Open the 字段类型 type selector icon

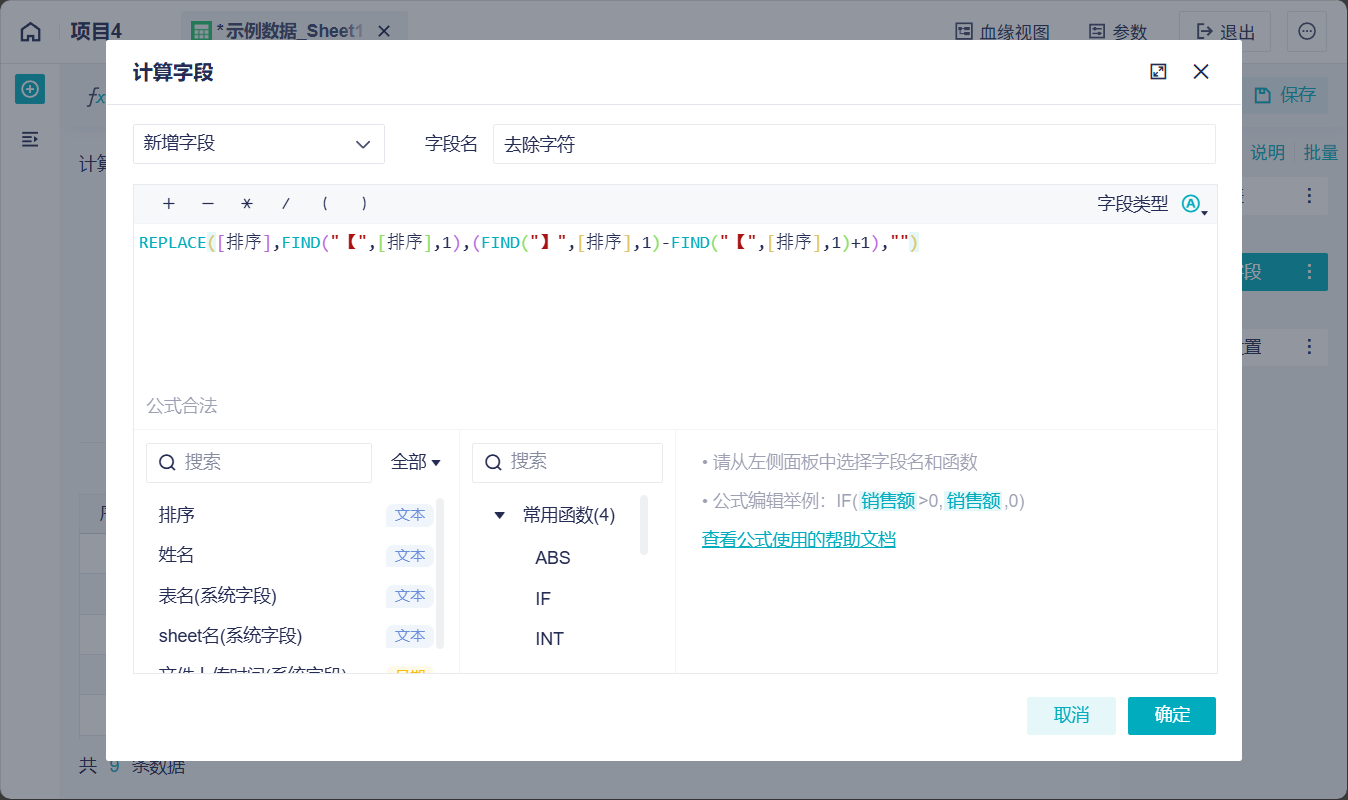(x=1194, y=205)
